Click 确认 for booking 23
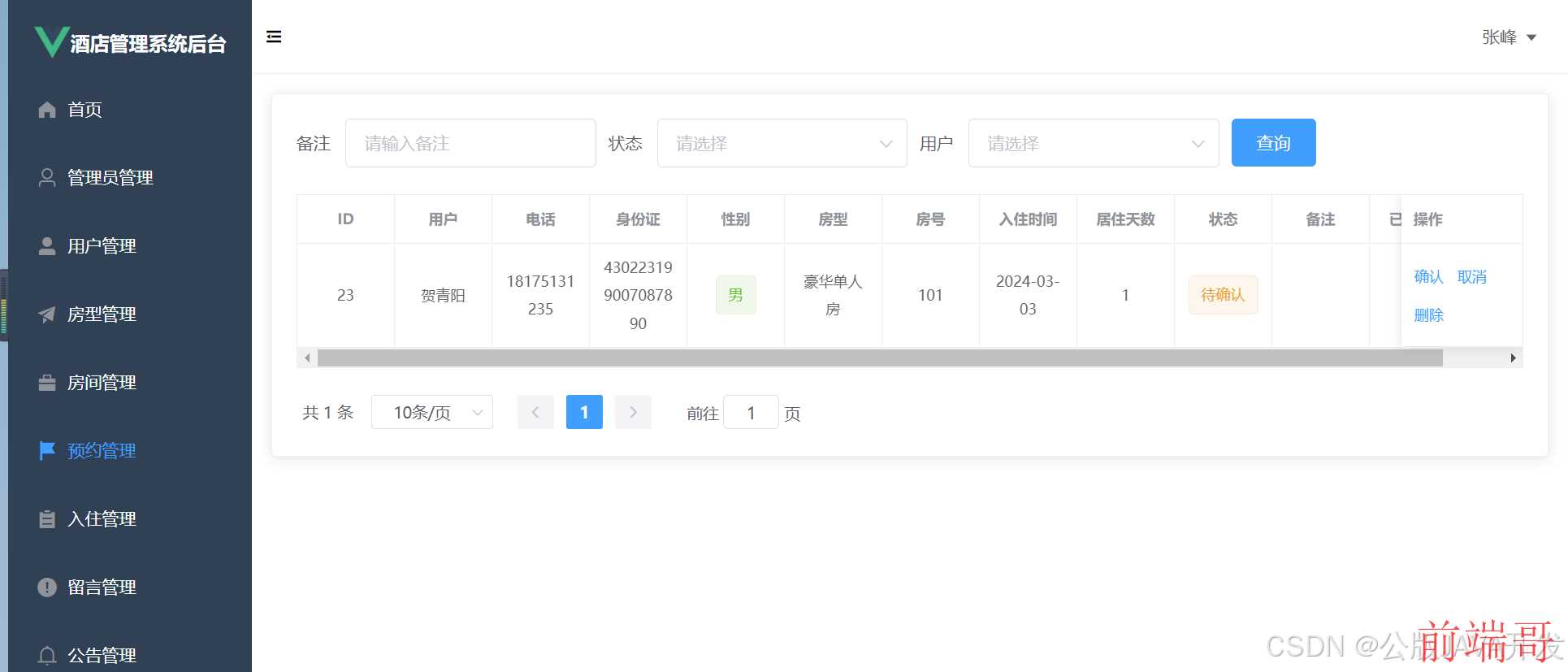This screenshot has width=1568, height=672. click(x=1428, y=277)
